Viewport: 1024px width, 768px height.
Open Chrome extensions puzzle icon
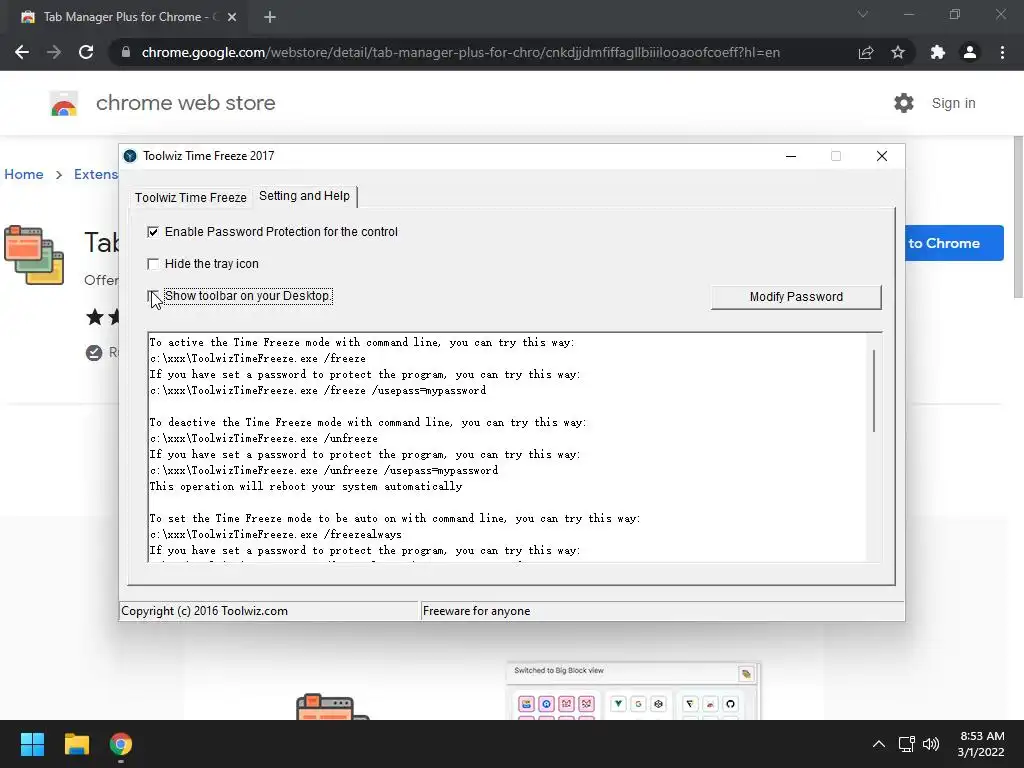coord(938,52)
